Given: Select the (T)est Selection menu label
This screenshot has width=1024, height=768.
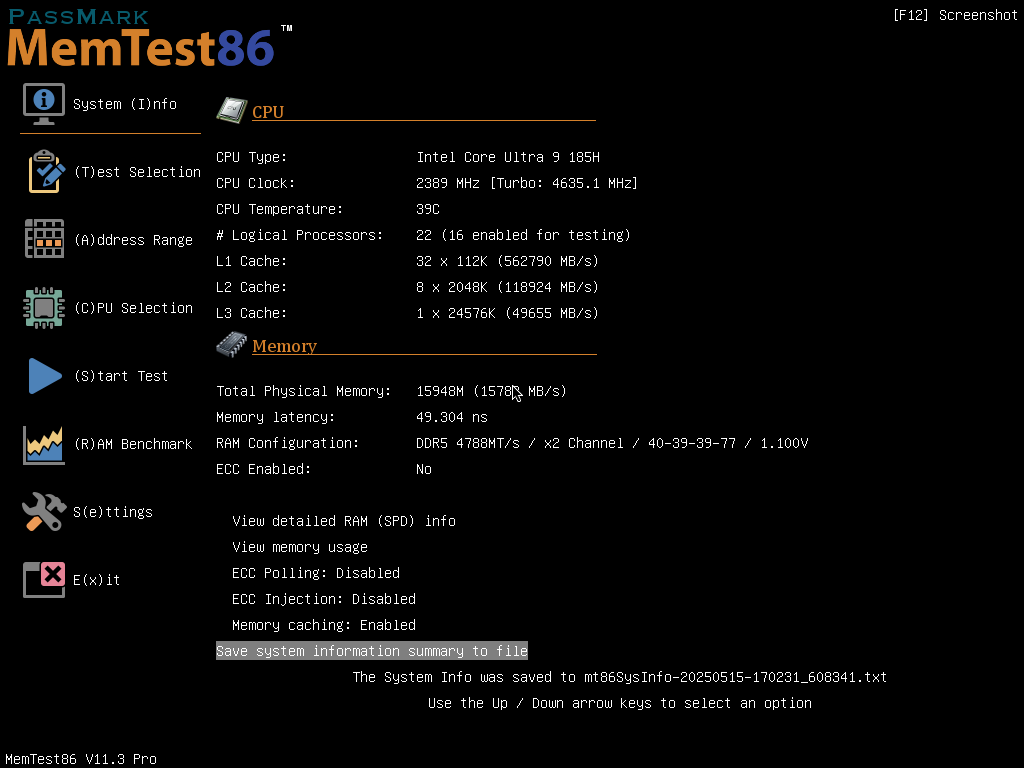Looking at the screenshot, I should tap(137, 172).
